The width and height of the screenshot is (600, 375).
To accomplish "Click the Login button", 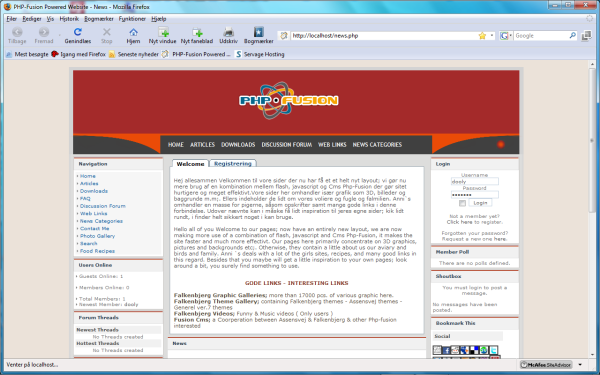I will tap(480, 203).
